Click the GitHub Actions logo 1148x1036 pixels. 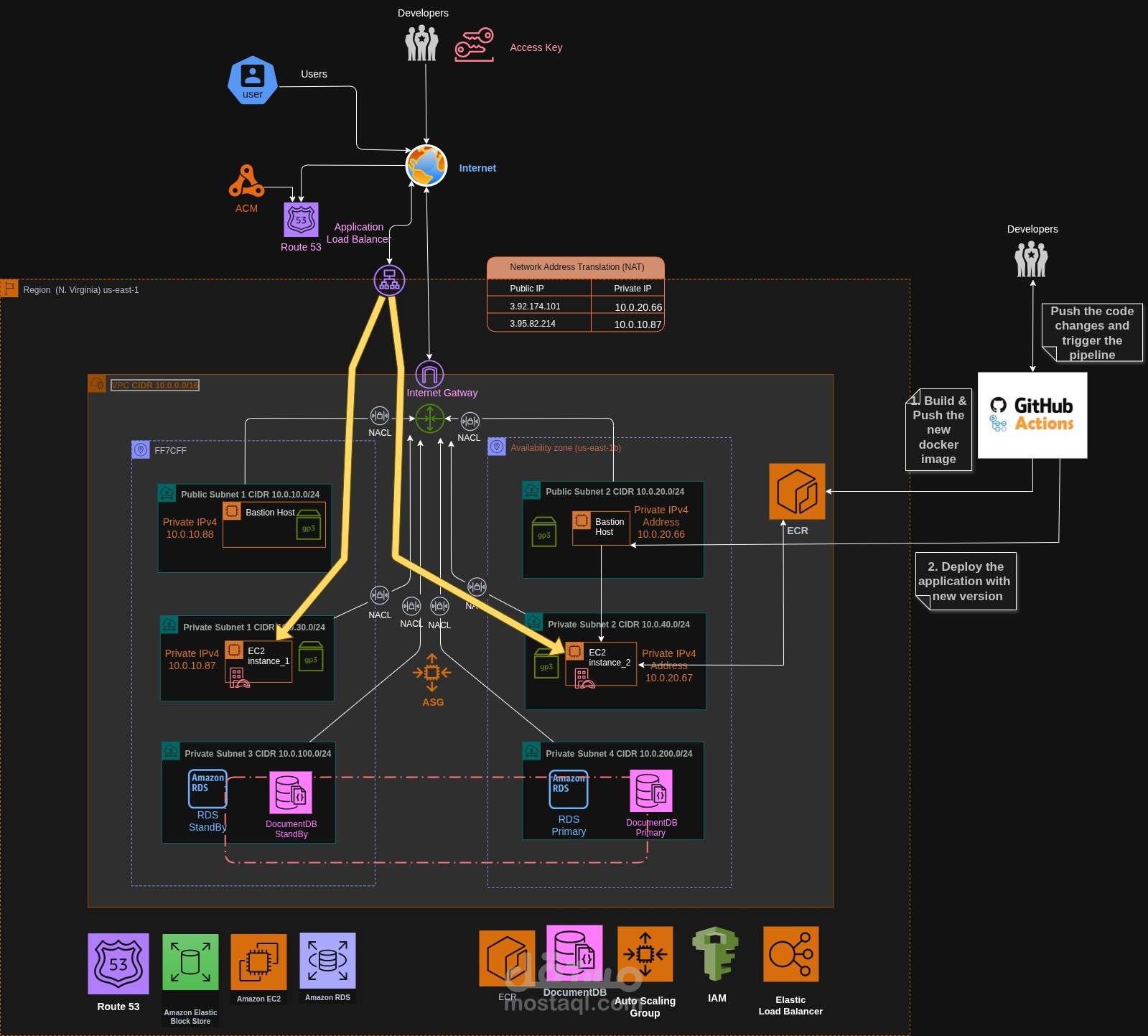(x=1032, y=415)
